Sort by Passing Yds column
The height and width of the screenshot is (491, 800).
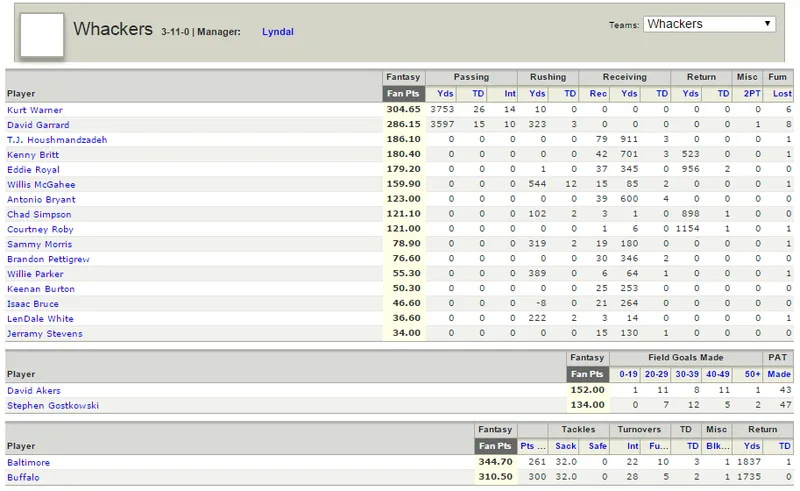445,93
